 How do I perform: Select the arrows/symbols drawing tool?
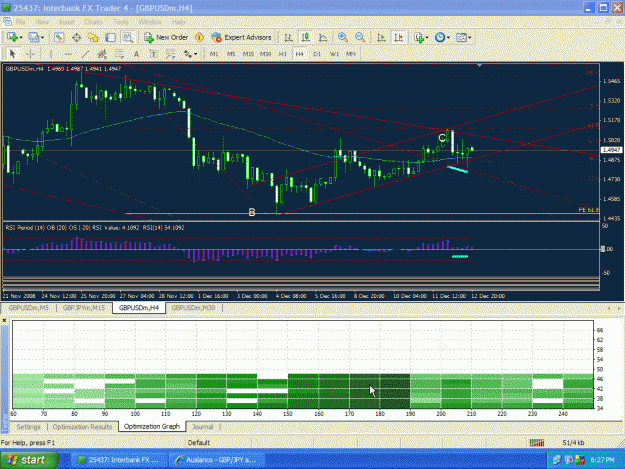187,54
